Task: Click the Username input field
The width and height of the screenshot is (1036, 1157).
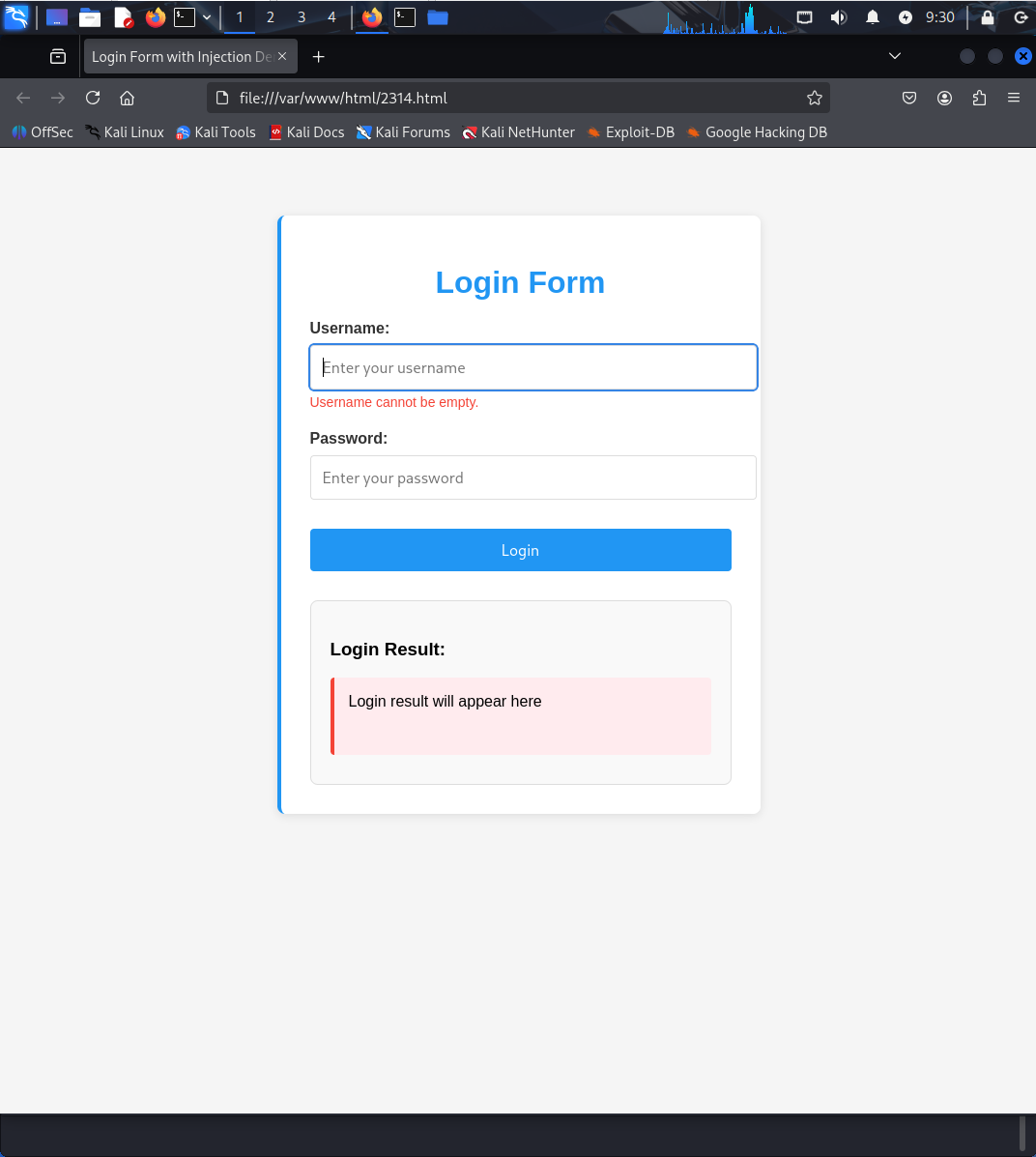Action: click(532, 367)
